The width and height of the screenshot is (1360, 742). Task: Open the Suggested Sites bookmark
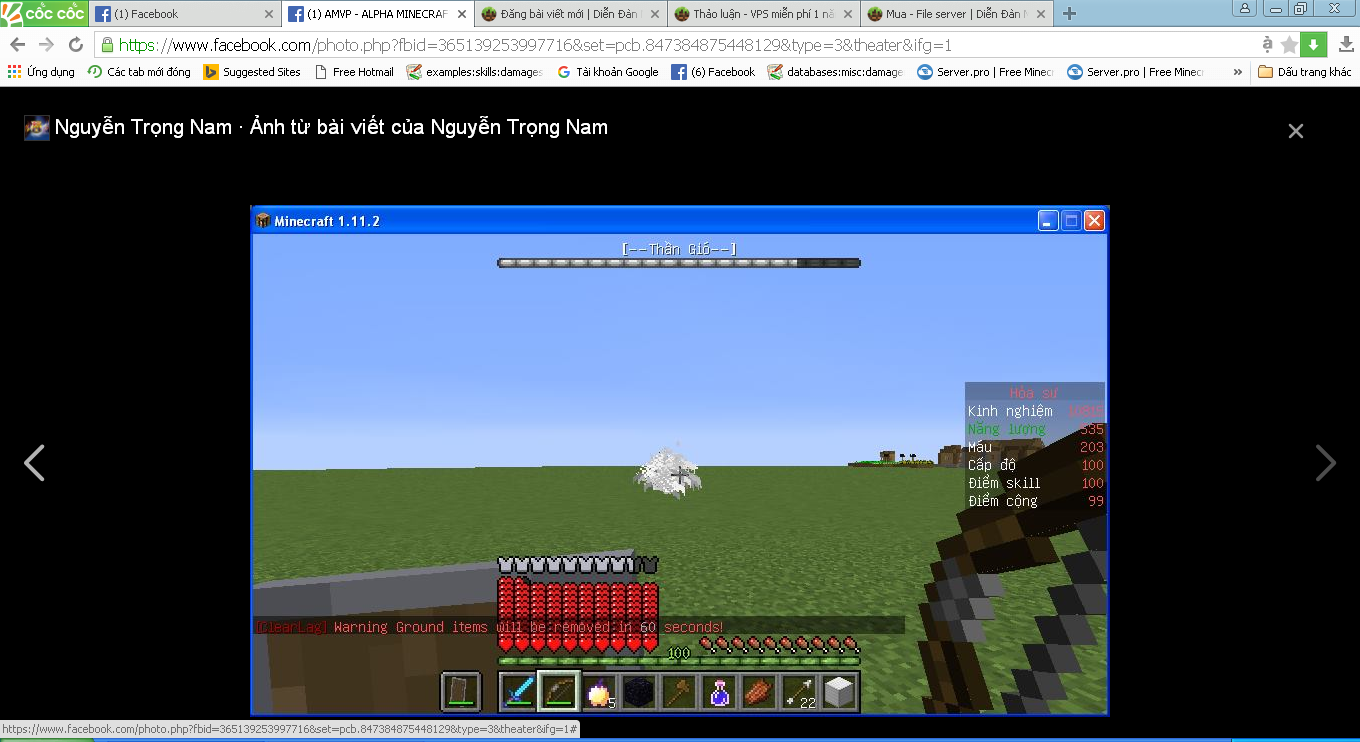[x=252, y=72]
